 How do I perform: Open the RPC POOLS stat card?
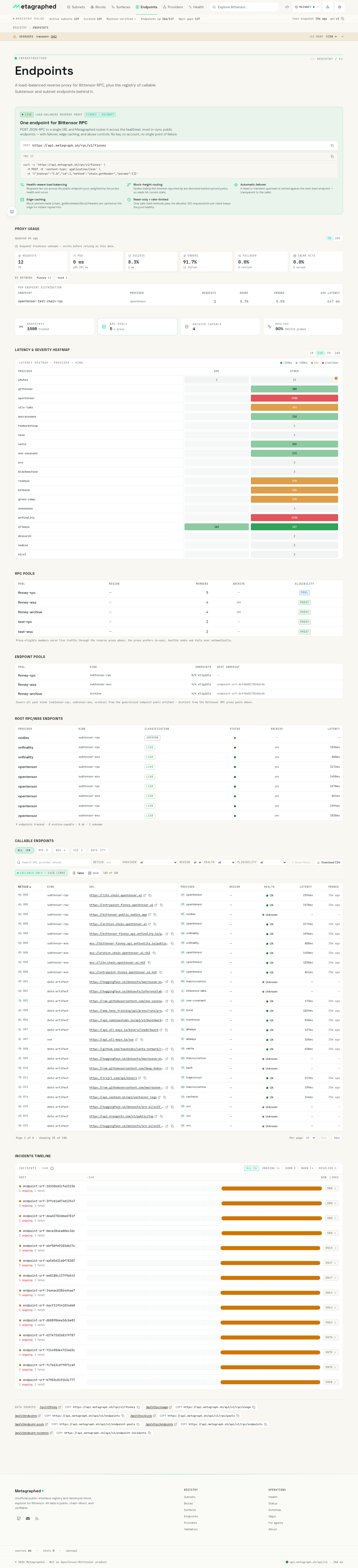(137, 326)
